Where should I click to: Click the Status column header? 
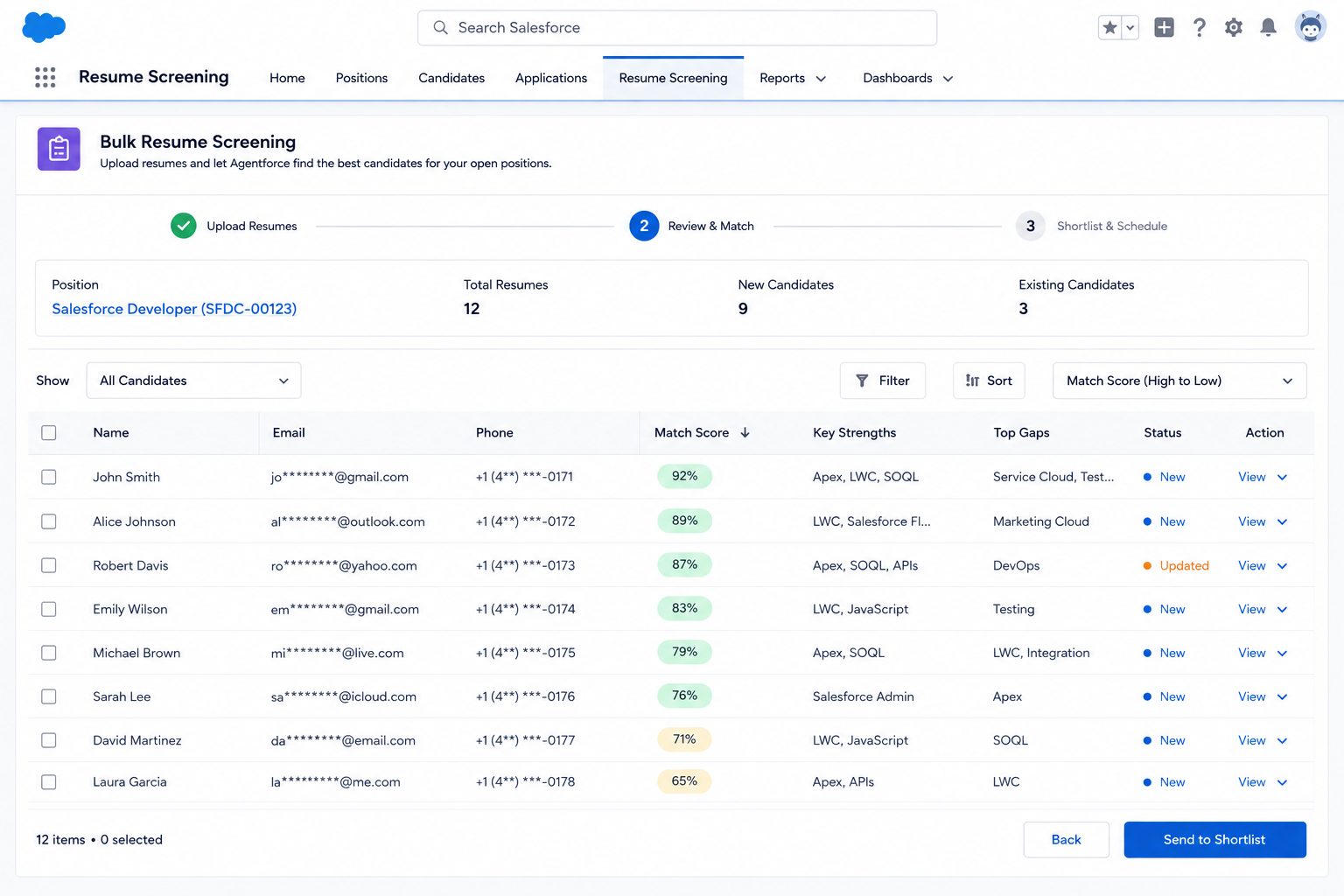1162,432
